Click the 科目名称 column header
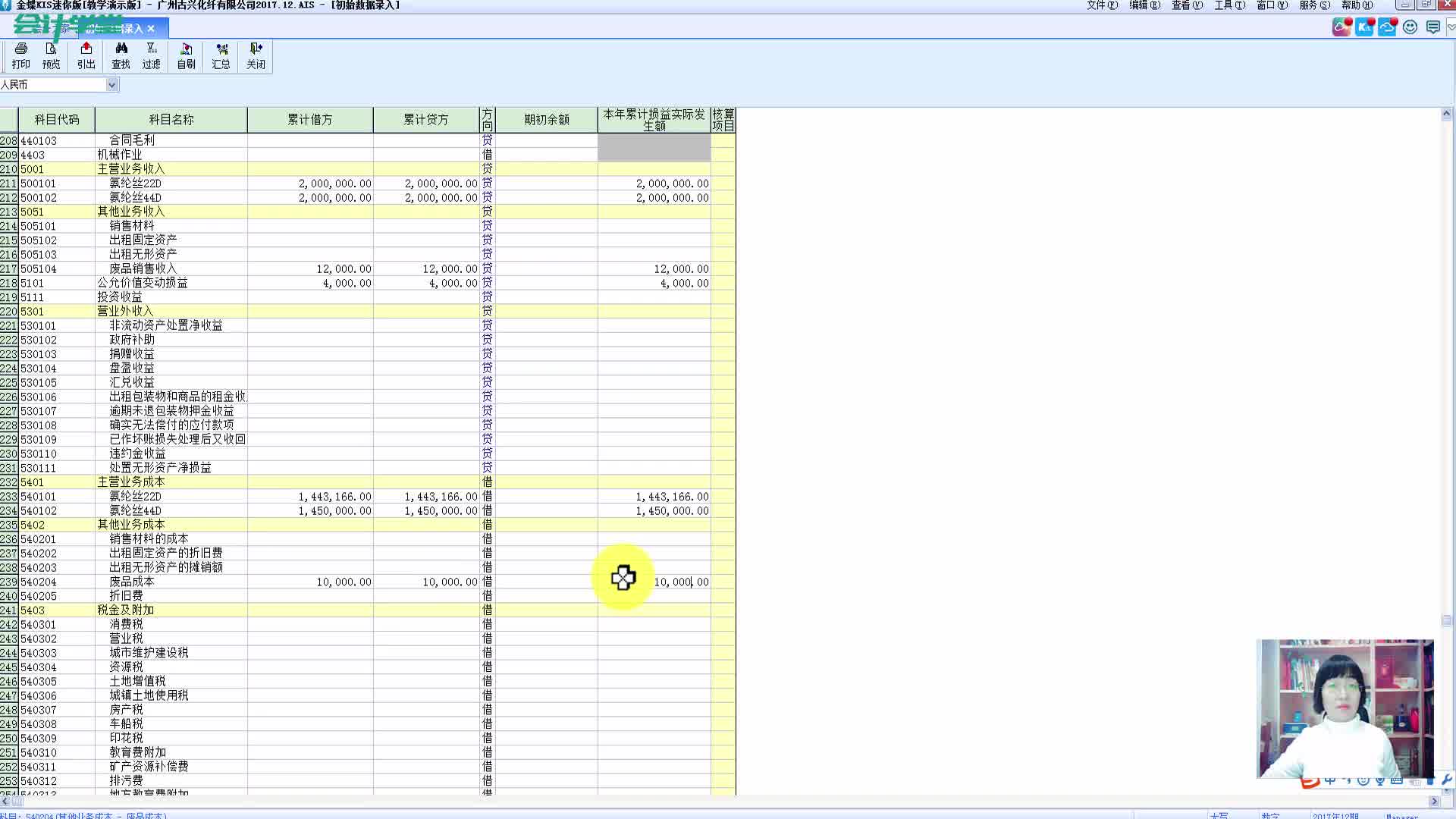The width and height of the screenshot is (1456, 819). (171, 120)
